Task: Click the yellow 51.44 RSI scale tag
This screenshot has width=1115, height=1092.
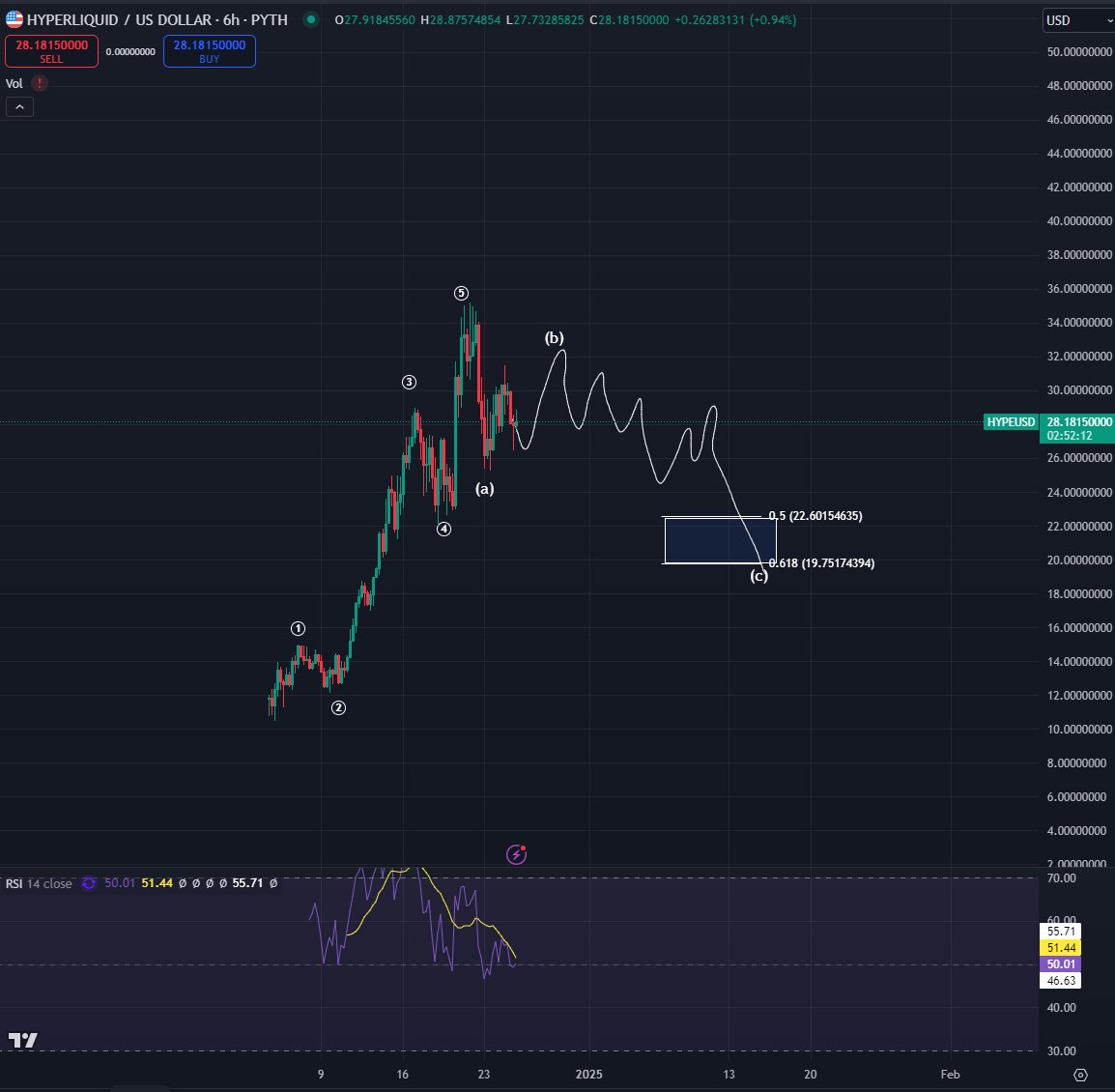Action: [1061, 948]
